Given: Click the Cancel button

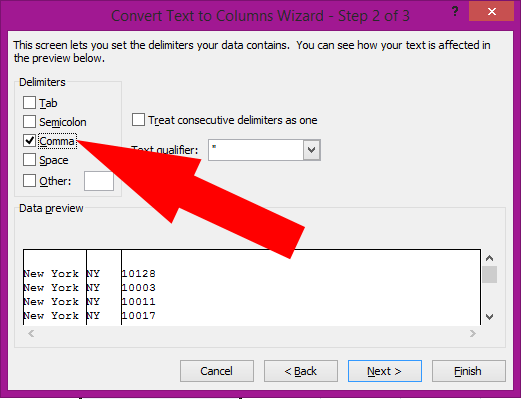Looking at the screenshot, I should coord(217,371).
